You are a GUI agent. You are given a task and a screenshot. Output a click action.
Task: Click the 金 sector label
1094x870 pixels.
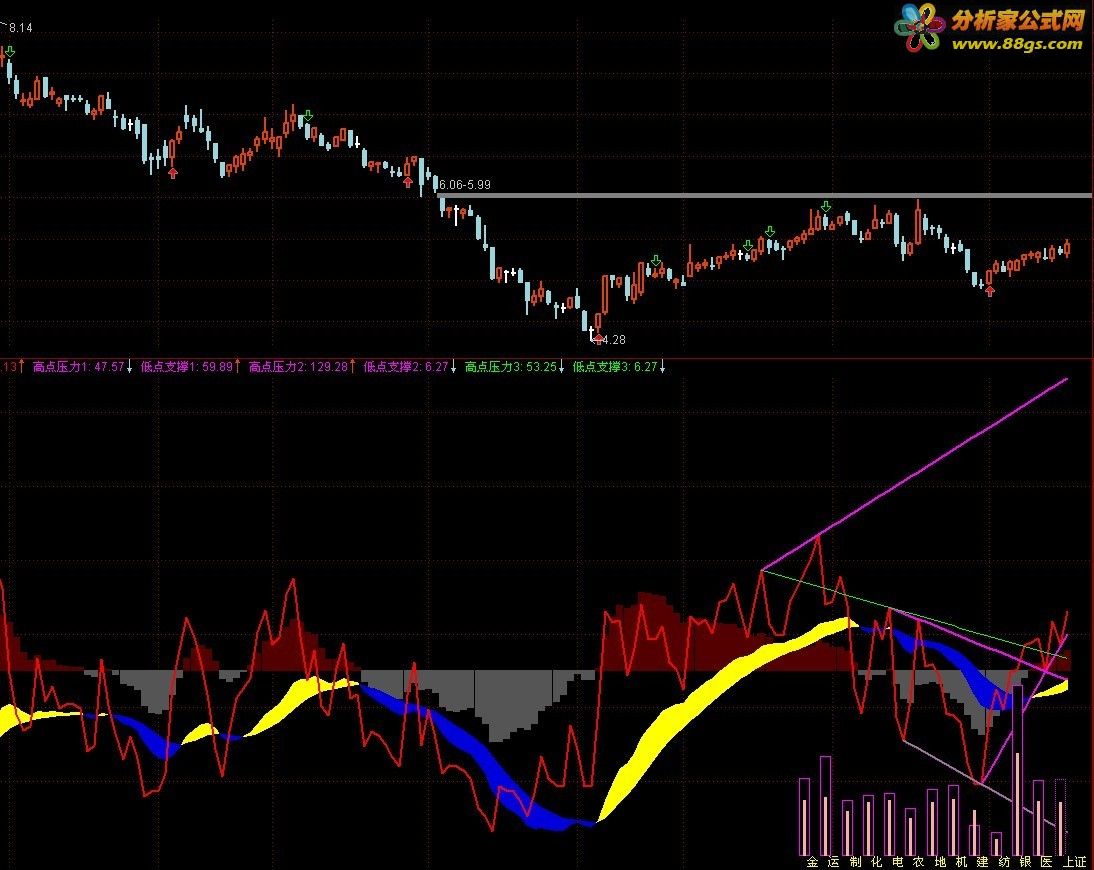click(812, 862)
